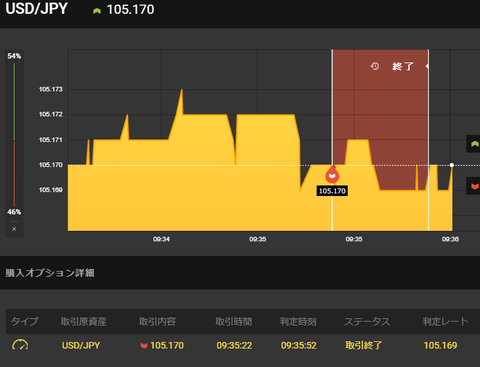Click the 105.169 price axis label

pyautogui.click(x=51, y=190)
